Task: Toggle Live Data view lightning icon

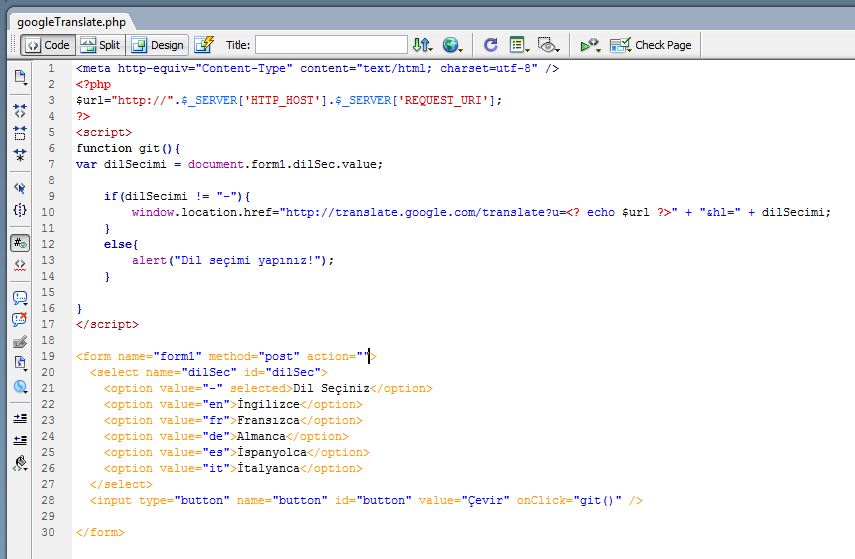Action: click(x=204, y=45)
